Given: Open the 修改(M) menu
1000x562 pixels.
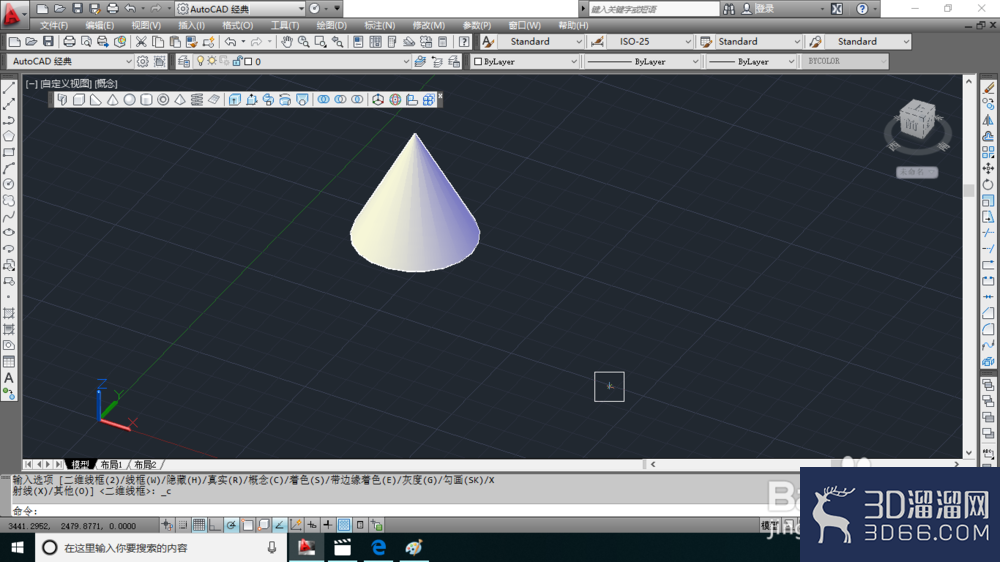Looking at the screenshot, I should coord(429,26).
